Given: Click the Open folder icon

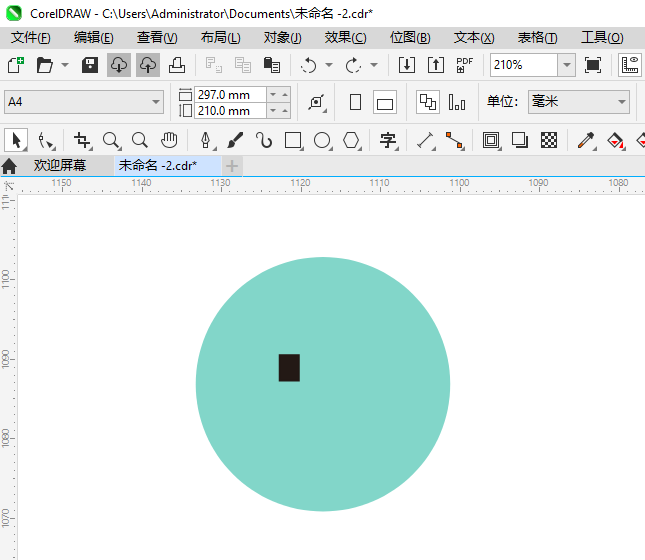Looking at the screenshot, I should pos(44,65).
